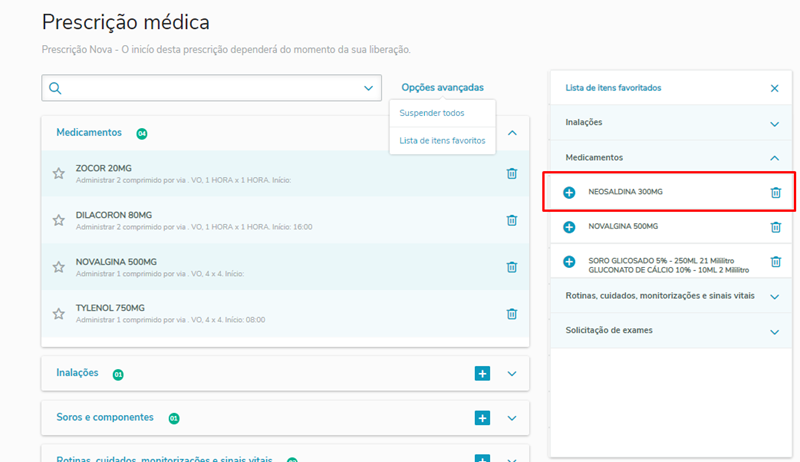Viewport: 800px width, 462px height.
Task: Collapse the Medicamentos prescription section
Action: click(512, 133)
